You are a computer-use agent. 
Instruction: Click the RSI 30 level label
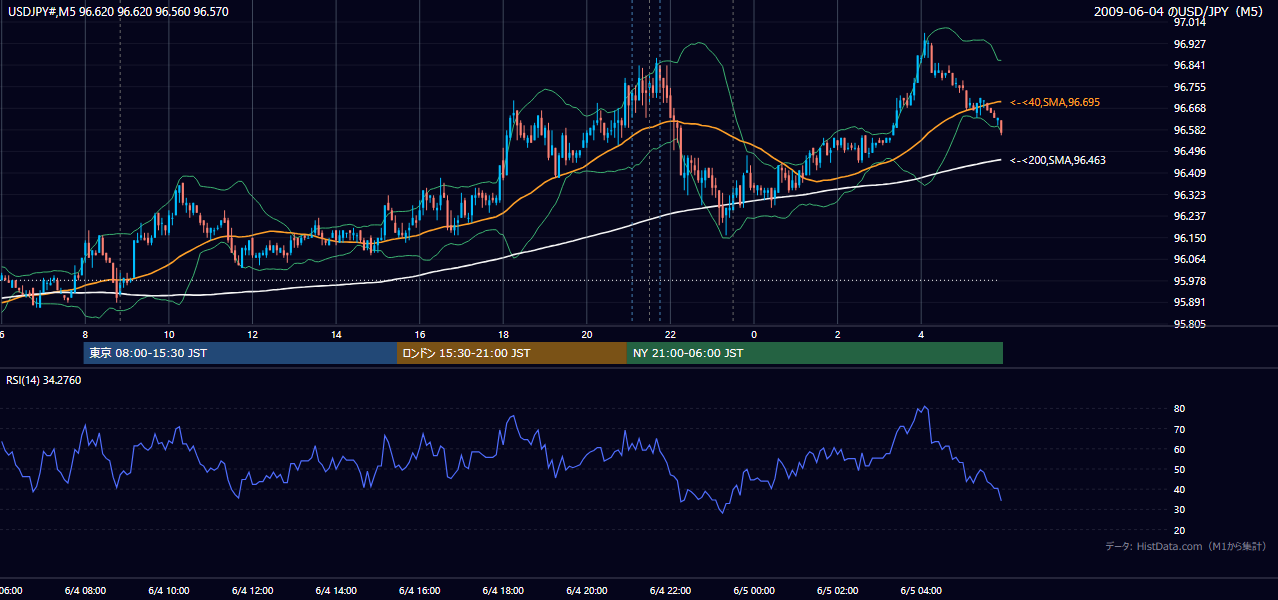click(x=1180, y=510)
